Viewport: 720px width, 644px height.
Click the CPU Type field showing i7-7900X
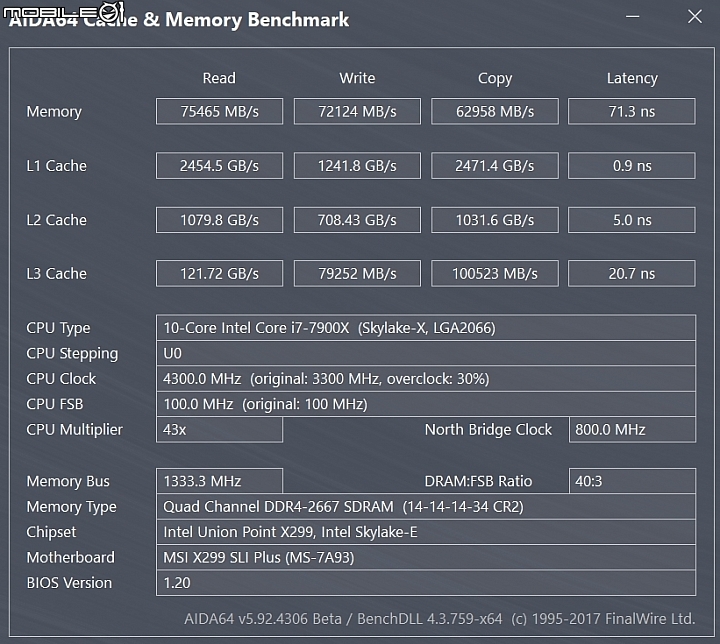point(426,328)
